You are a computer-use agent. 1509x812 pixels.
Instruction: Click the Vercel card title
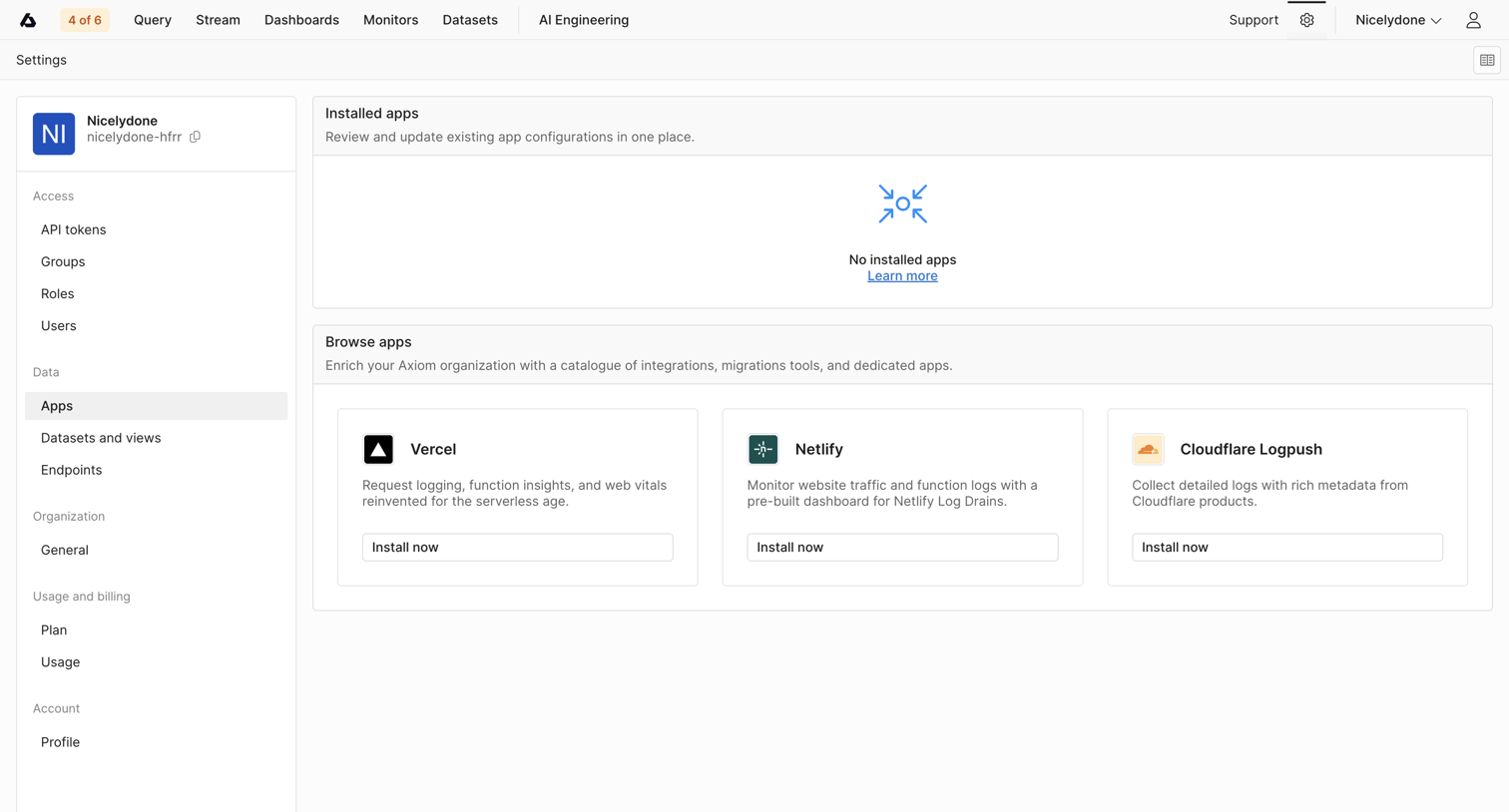click(x=433, y=449)
